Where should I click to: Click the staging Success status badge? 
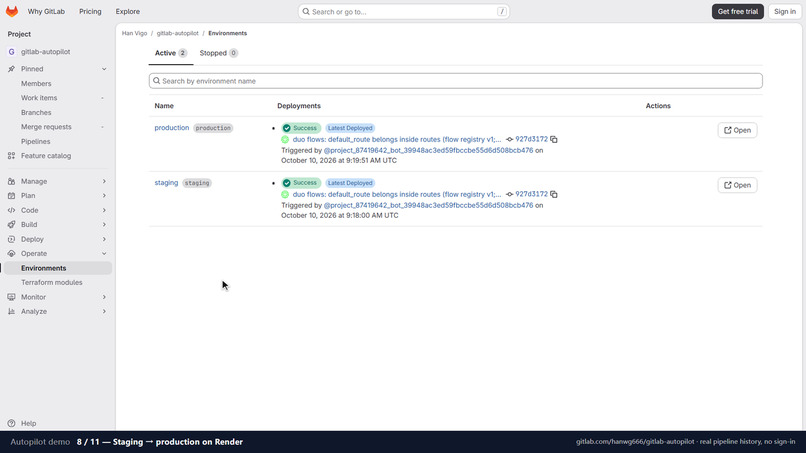pos(301,183)
